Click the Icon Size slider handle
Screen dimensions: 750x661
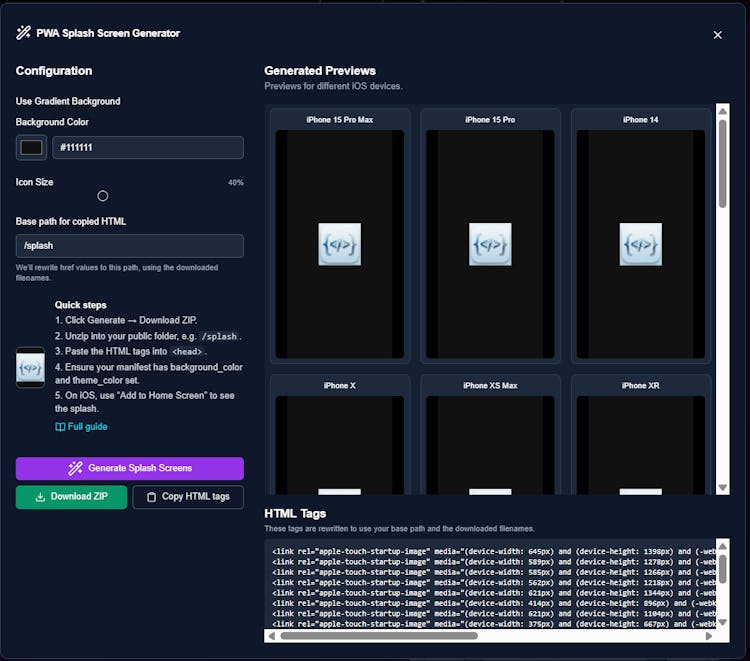103,196
